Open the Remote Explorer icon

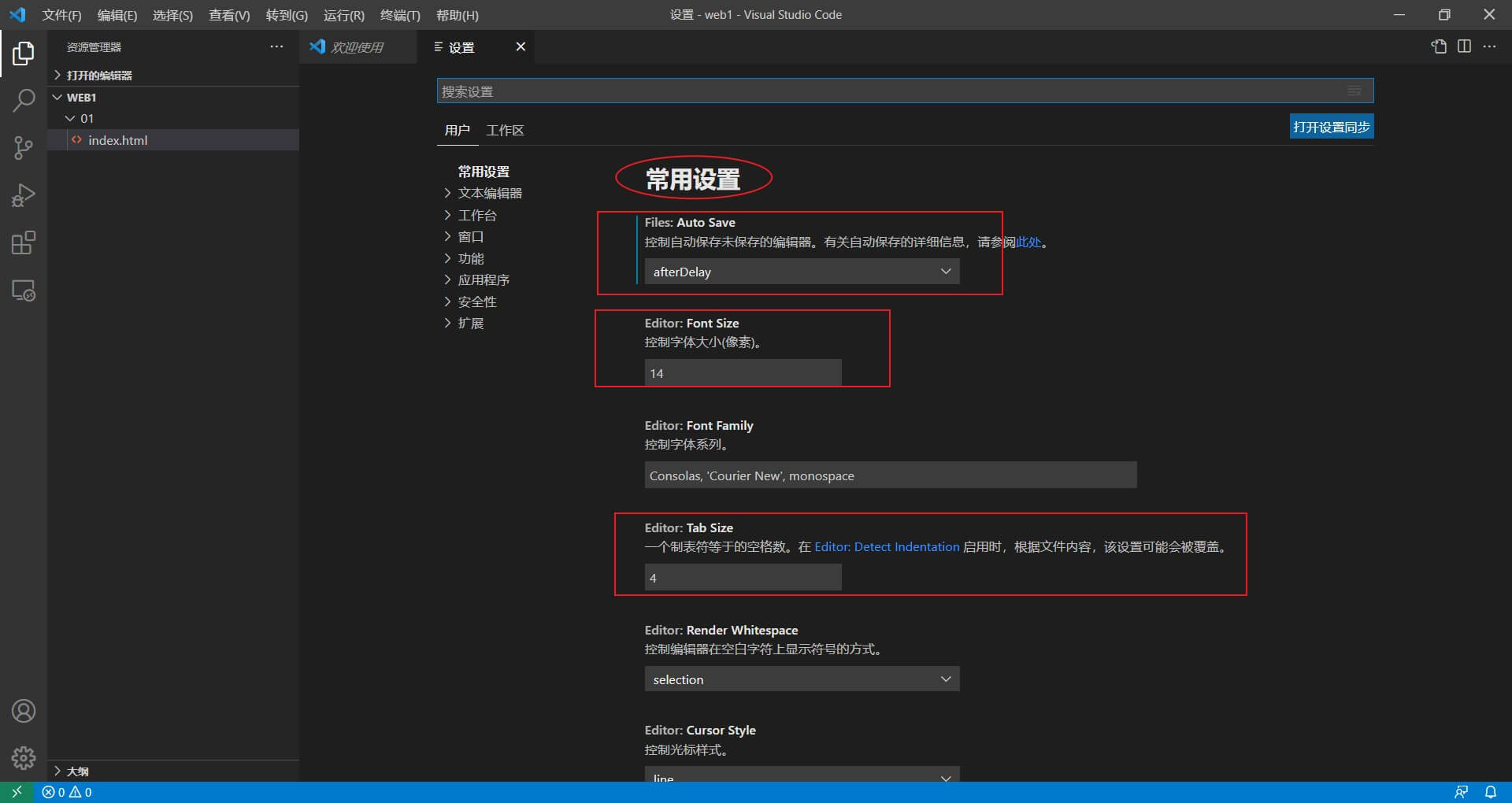(24, 290)
